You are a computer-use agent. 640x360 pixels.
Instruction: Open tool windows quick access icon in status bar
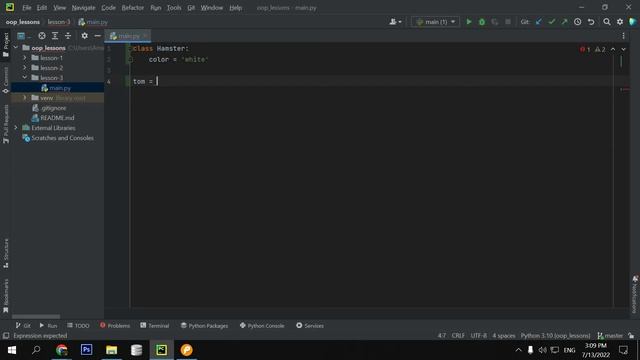6,336
